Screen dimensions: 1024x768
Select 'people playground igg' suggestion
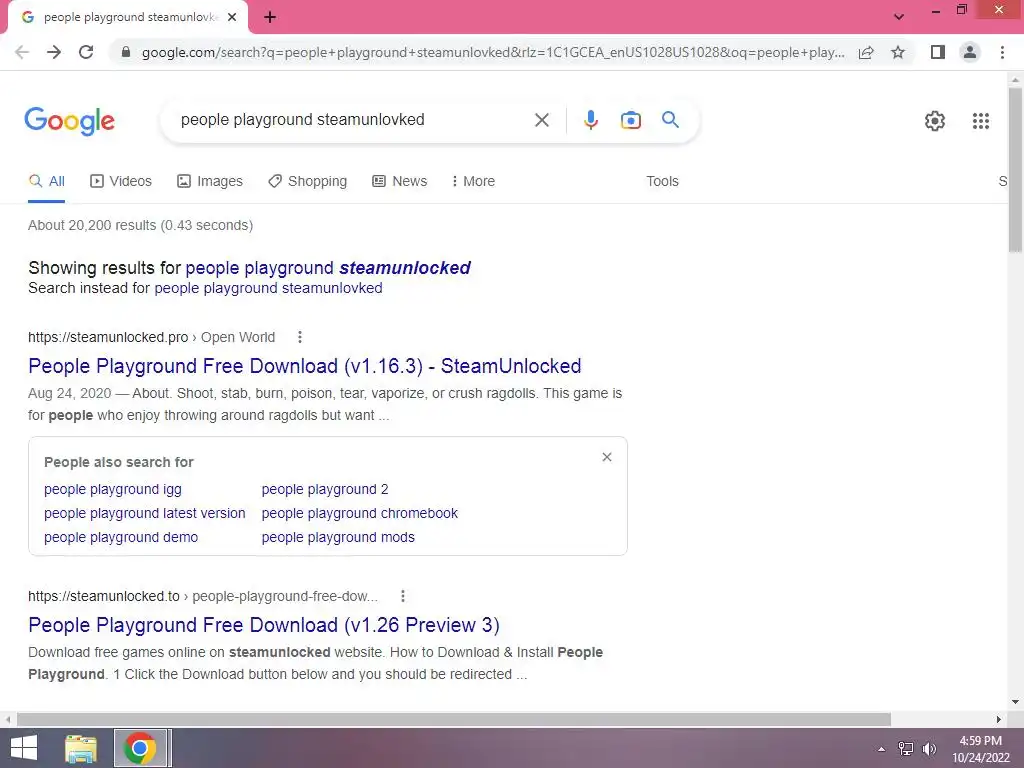pyautogui.click(x=113, y=489)
